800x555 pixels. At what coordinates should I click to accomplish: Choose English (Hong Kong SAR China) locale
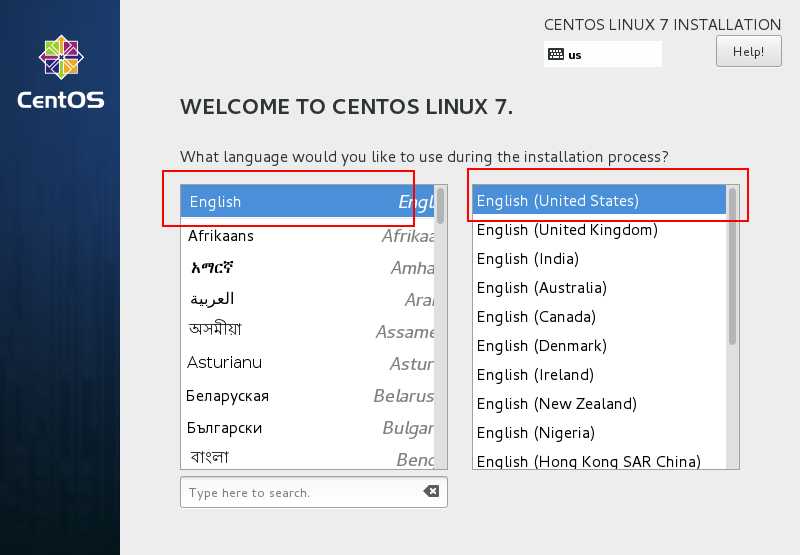599,459
